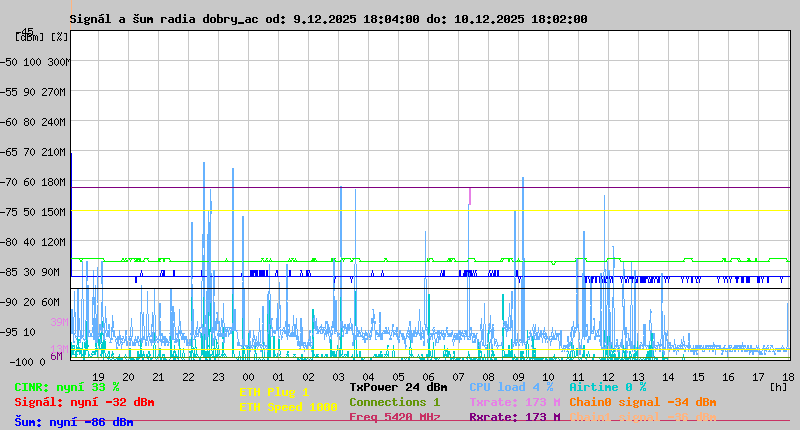Select the TxPower 24 dBm label
The image size is (800, 430).
[398, 387]
